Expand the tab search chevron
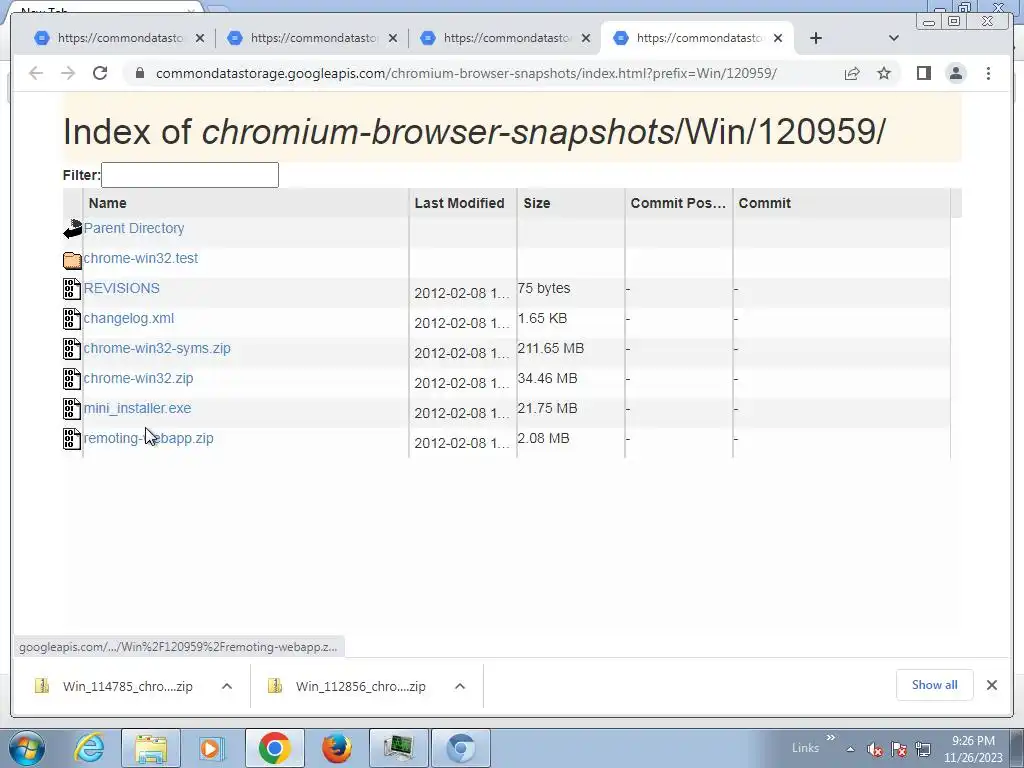 [893, 39]
